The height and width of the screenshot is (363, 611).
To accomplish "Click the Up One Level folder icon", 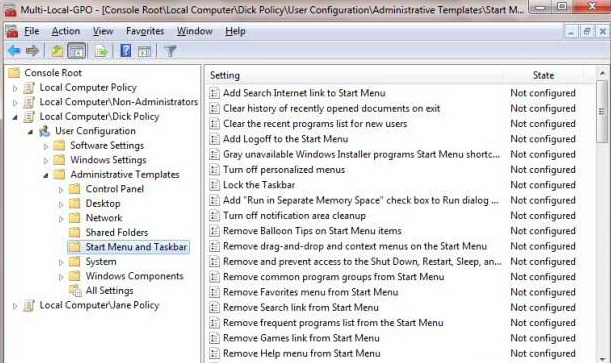I will pos(57,51).
